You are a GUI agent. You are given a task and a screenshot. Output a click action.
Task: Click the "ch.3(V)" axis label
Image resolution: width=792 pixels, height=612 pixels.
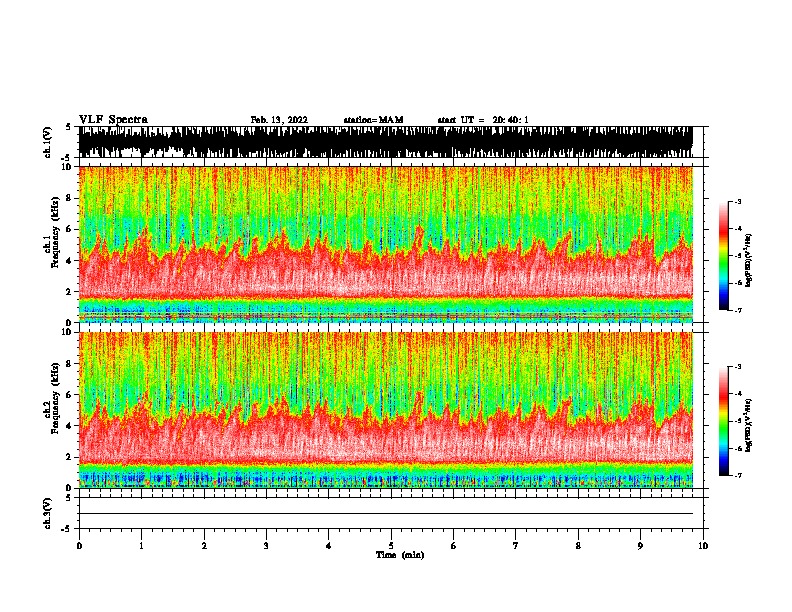point(48,513)
